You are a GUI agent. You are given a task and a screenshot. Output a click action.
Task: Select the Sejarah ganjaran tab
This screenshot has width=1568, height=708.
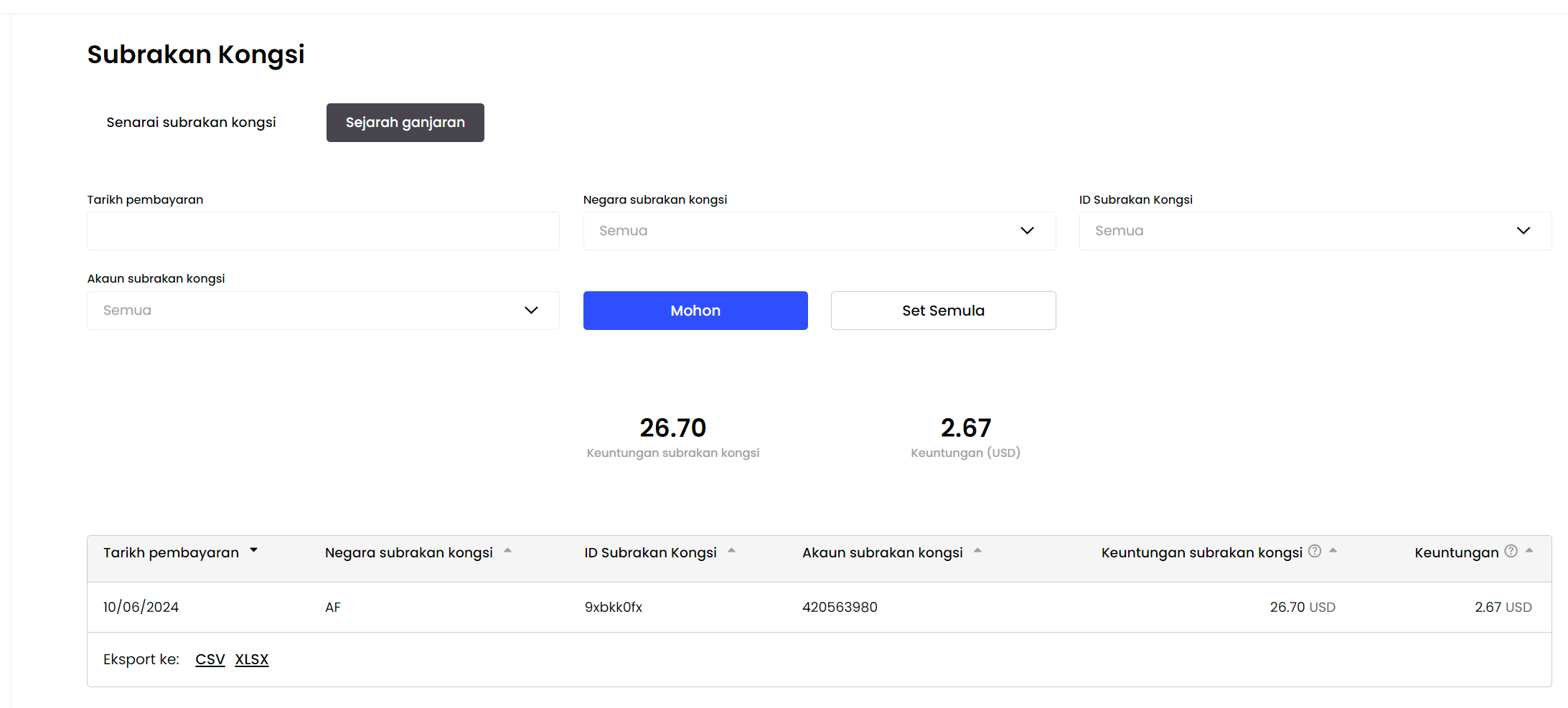[x=405, y=123]
